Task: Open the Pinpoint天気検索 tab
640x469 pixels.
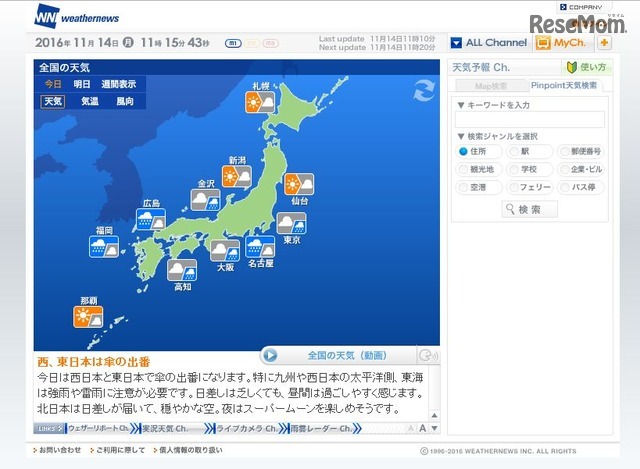Action: pos(564,85)
